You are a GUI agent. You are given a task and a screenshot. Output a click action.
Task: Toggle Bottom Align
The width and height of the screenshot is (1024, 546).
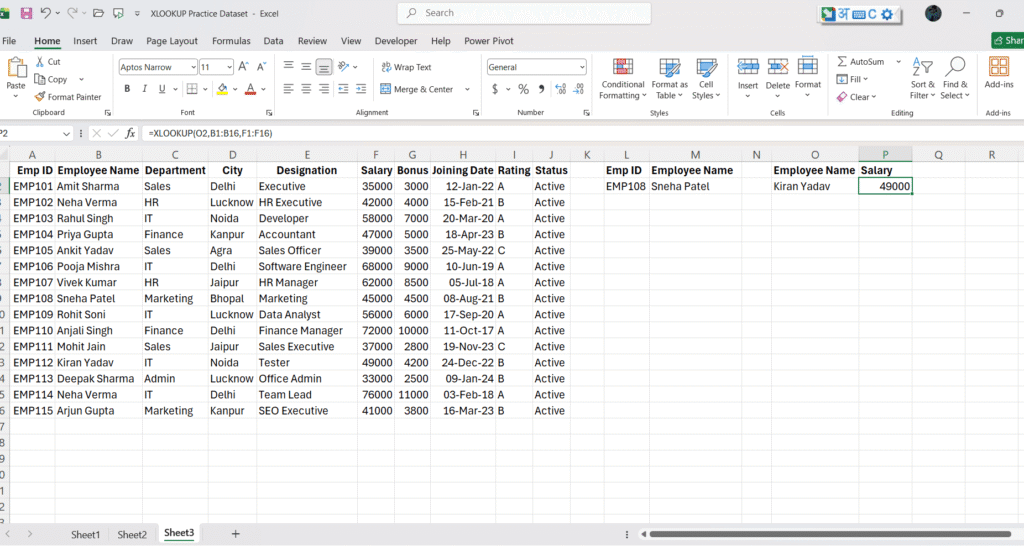(324, 67)
